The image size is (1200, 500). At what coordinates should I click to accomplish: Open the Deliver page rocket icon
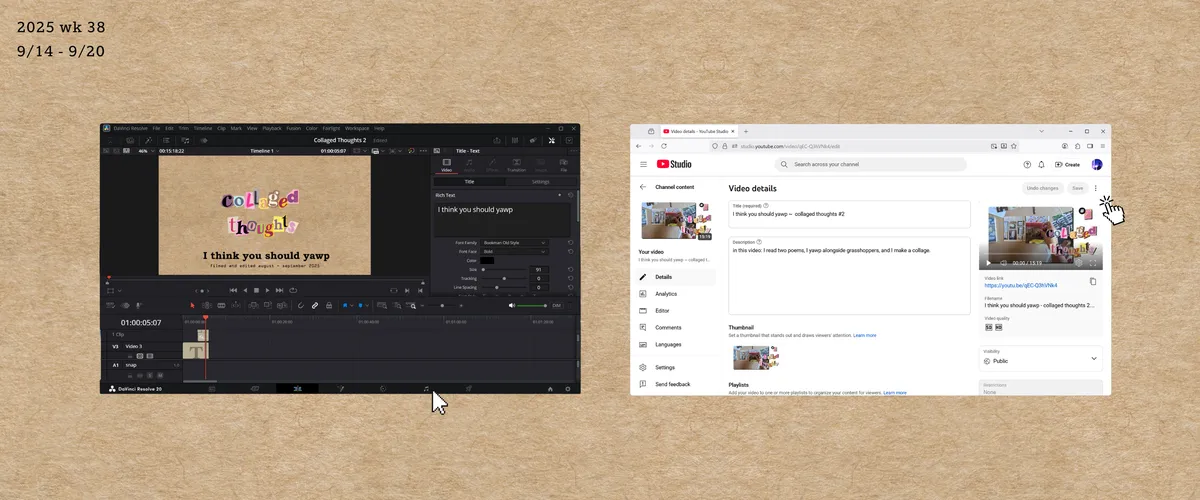[x=469, y=388]
